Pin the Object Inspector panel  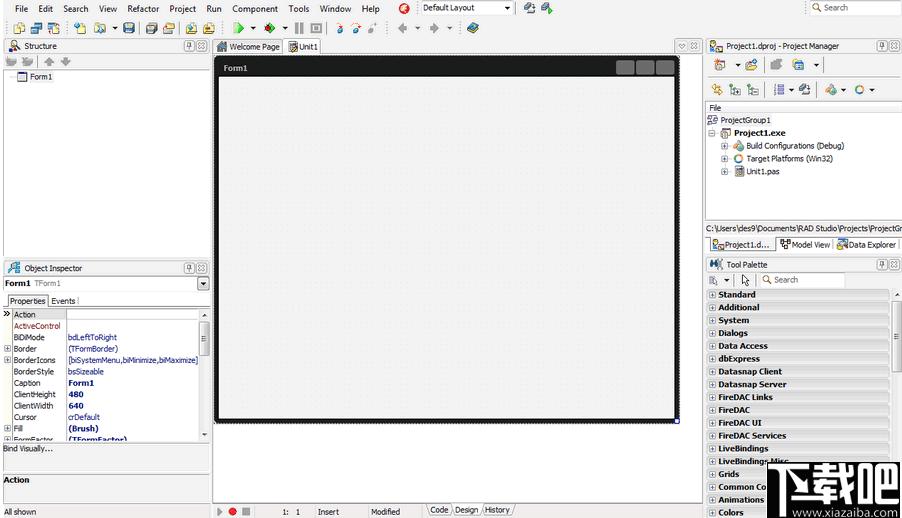189,268
